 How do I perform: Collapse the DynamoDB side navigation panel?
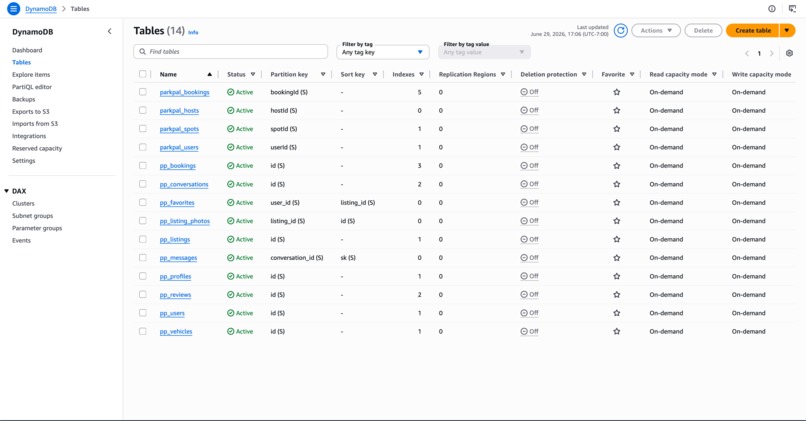(109, 31)
